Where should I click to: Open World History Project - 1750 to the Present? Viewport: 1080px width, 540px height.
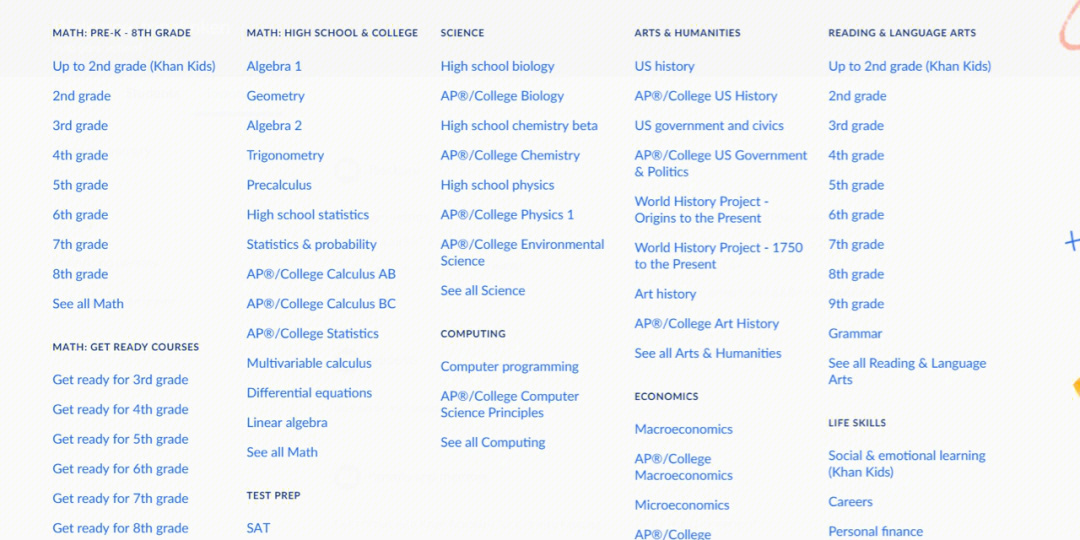[x=719, y=256]
